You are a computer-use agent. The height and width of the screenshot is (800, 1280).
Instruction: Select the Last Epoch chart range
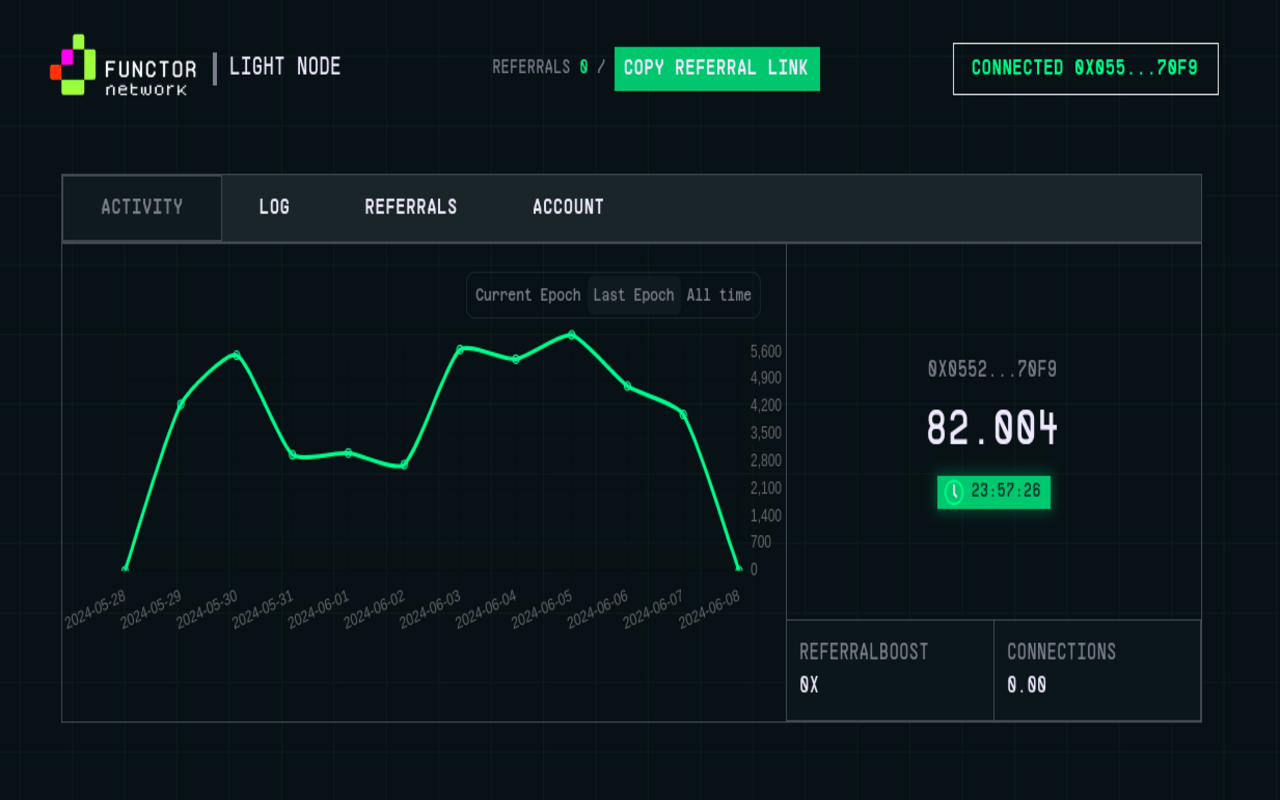tap(633, 295)
